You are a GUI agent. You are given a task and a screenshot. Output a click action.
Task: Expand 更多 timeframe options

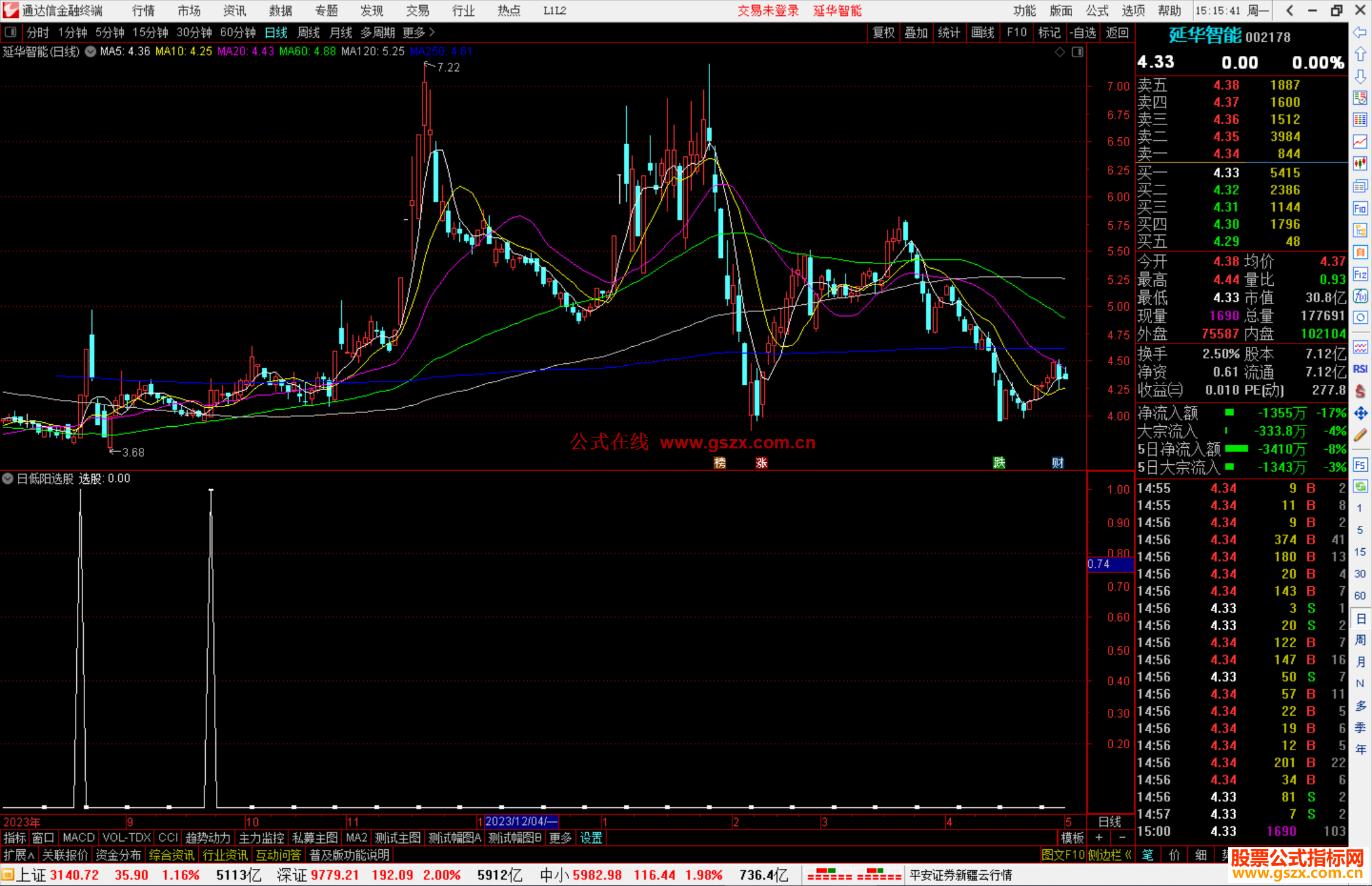click(x=419, y=32)
